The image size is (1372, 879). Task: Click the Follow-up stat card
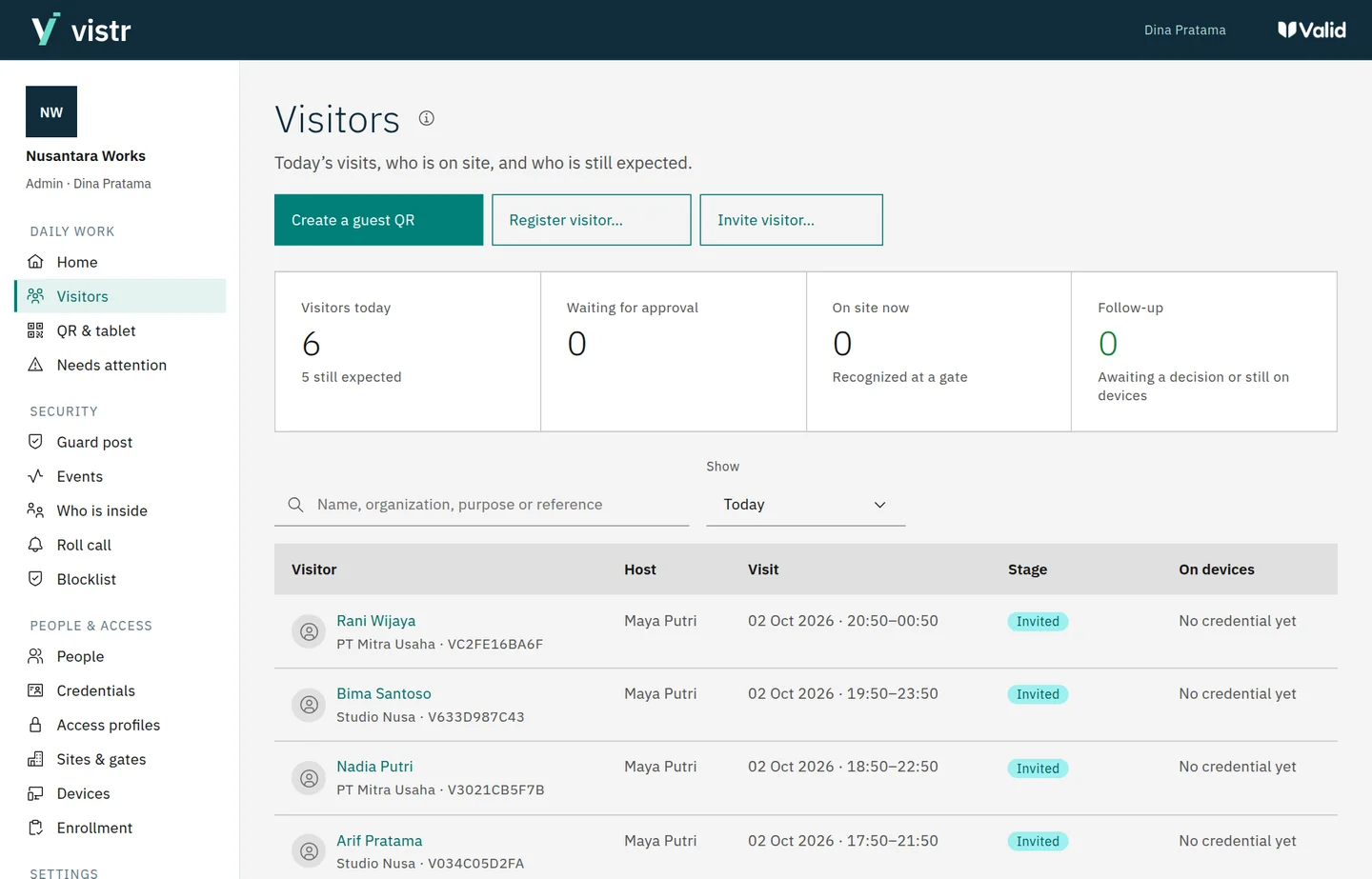[1204, 352]
